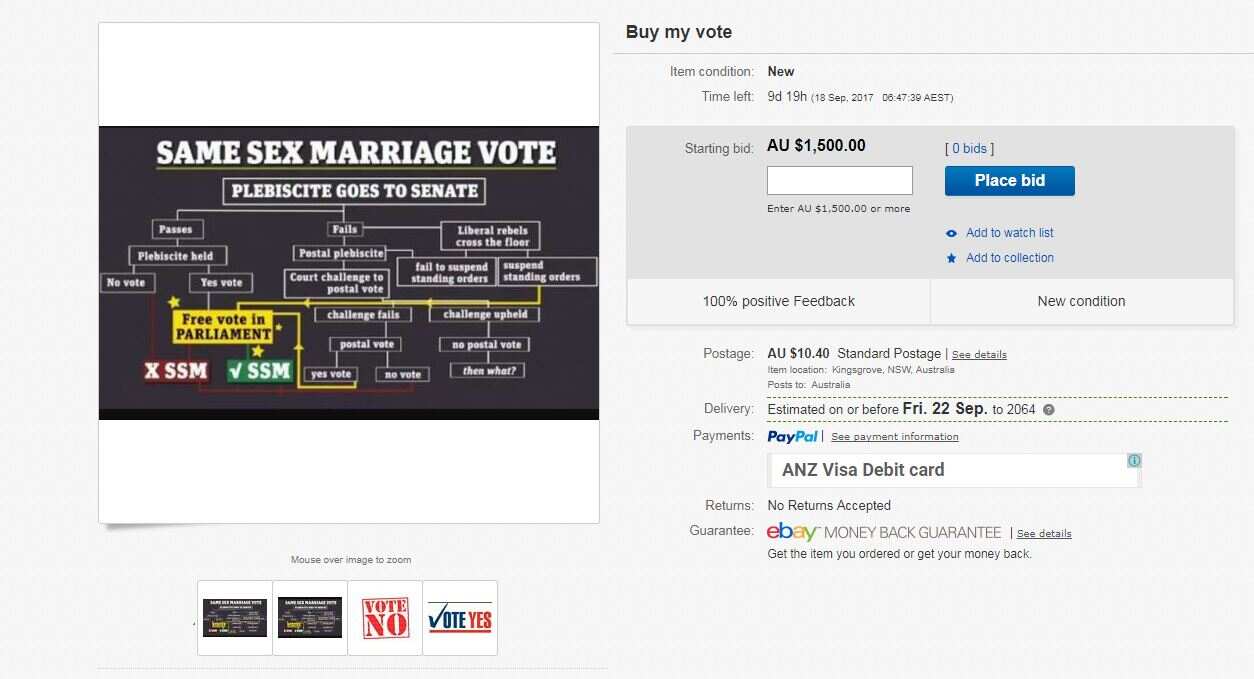
Task: Open See details next to Standard Postage
Action: point(979,354)
